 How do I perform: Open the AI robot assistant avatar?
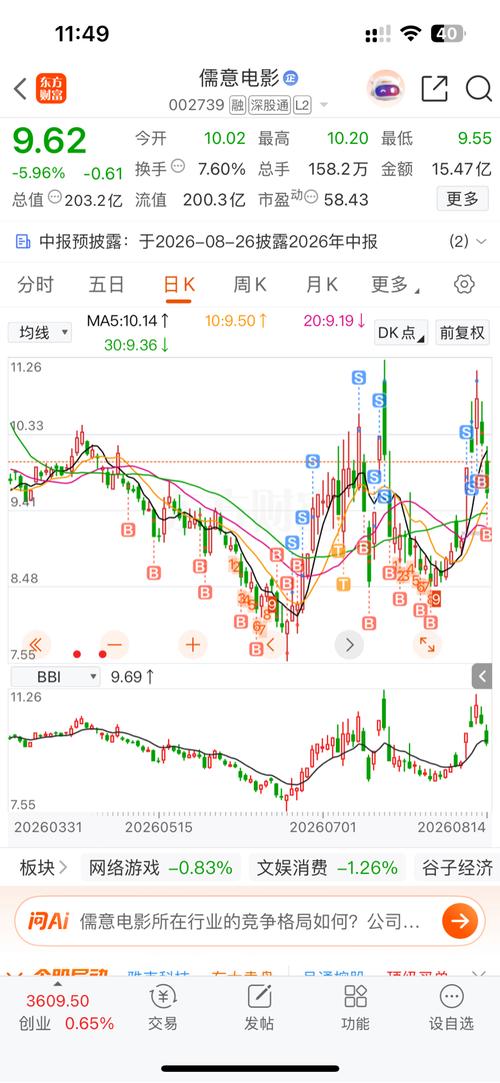tap(385, 88)
